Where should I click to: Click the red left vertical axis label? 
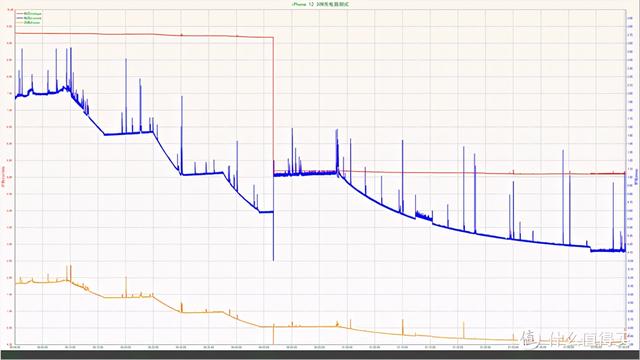coord(4,177)
